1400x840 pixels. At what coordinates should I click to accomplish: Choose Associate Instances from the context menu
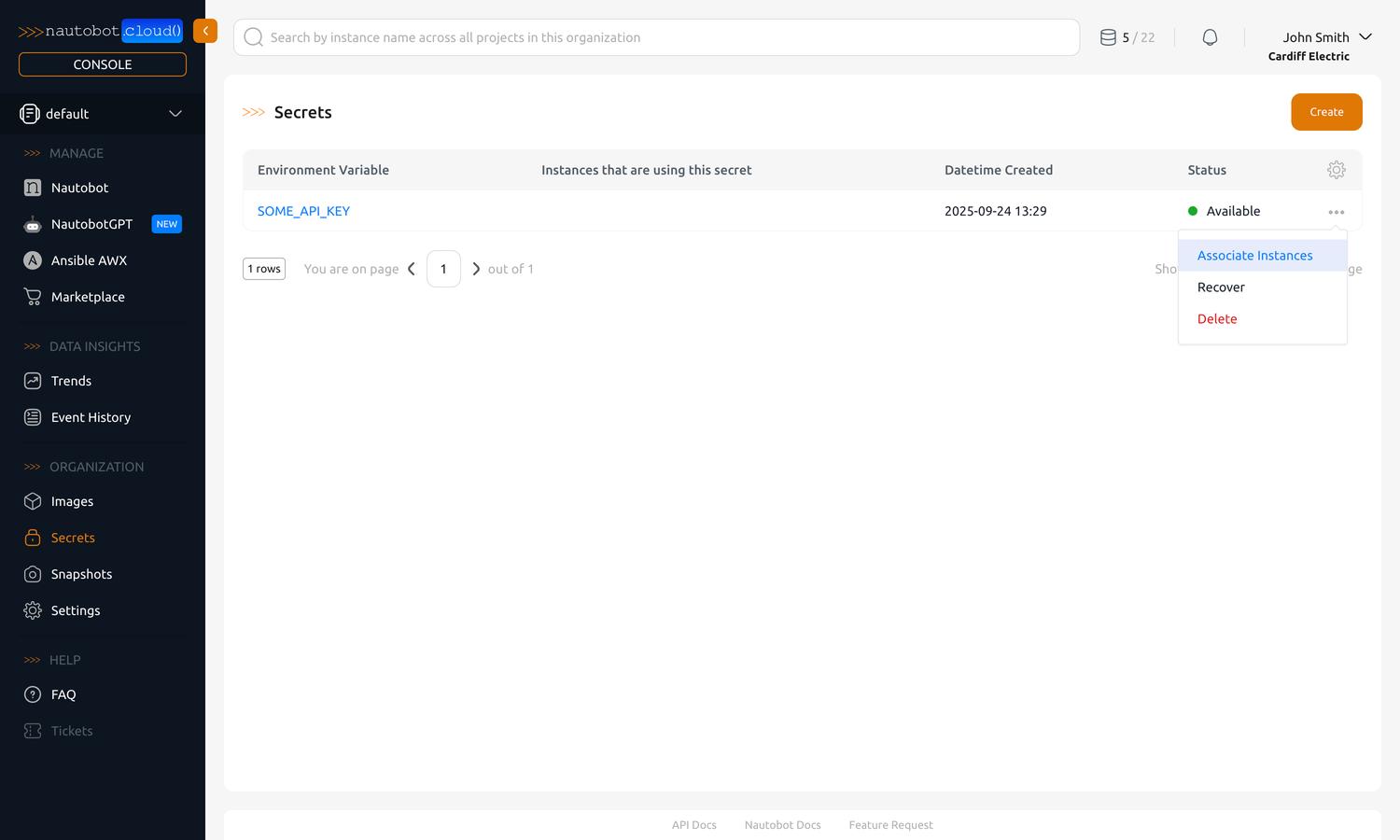point(1254,255)
